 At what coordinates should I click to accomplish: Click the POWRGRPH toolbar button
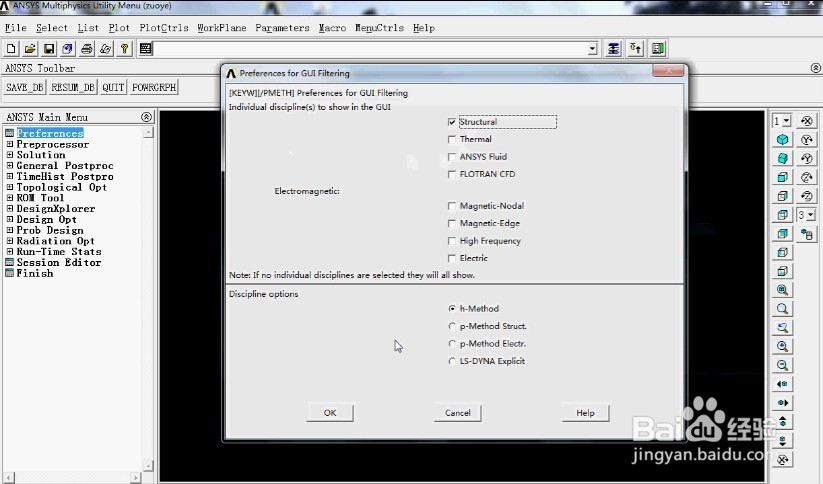click(x=154, y=87)
